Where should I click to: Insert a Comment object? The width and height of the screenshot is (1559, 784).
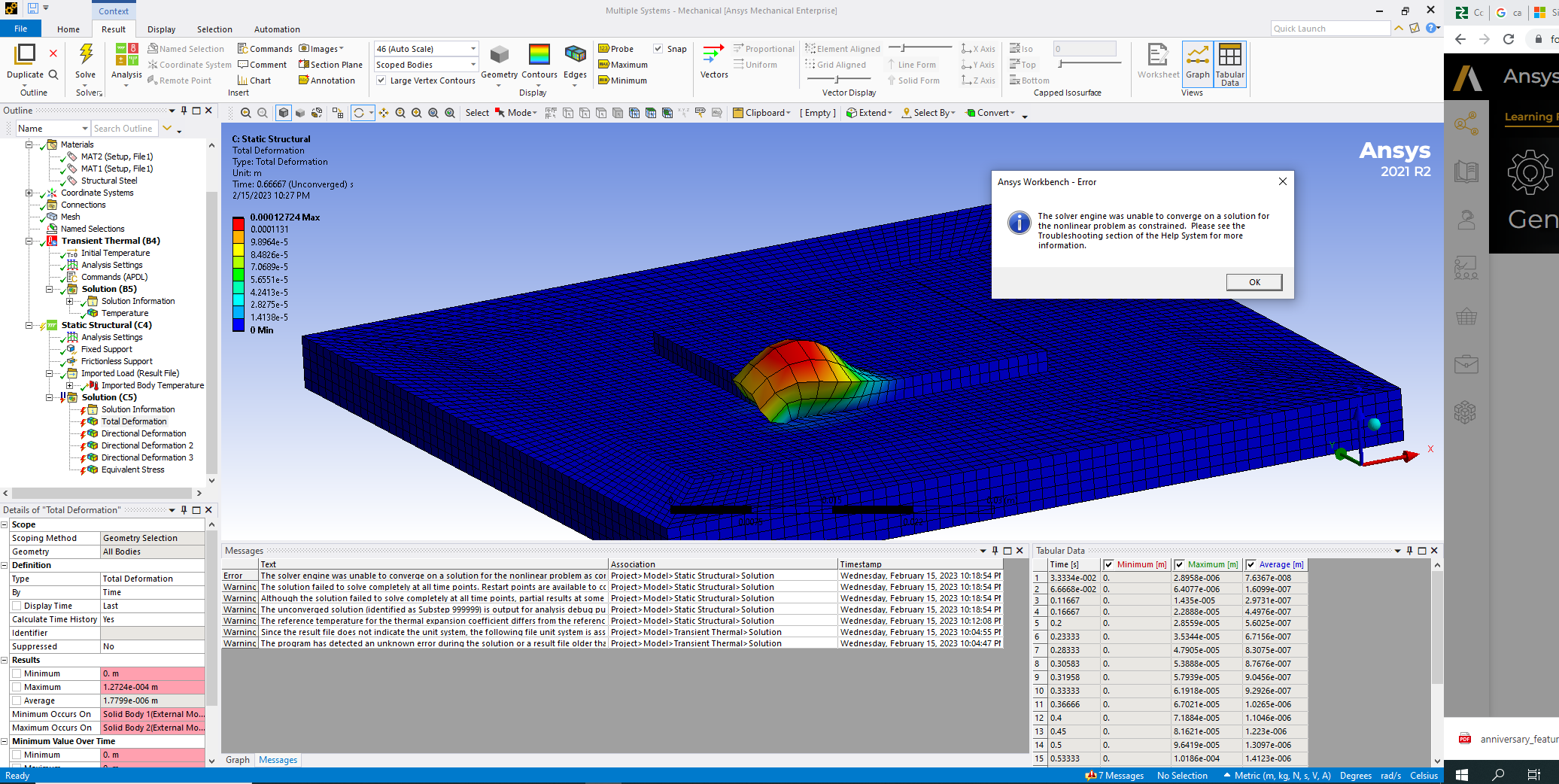[262, 65]
